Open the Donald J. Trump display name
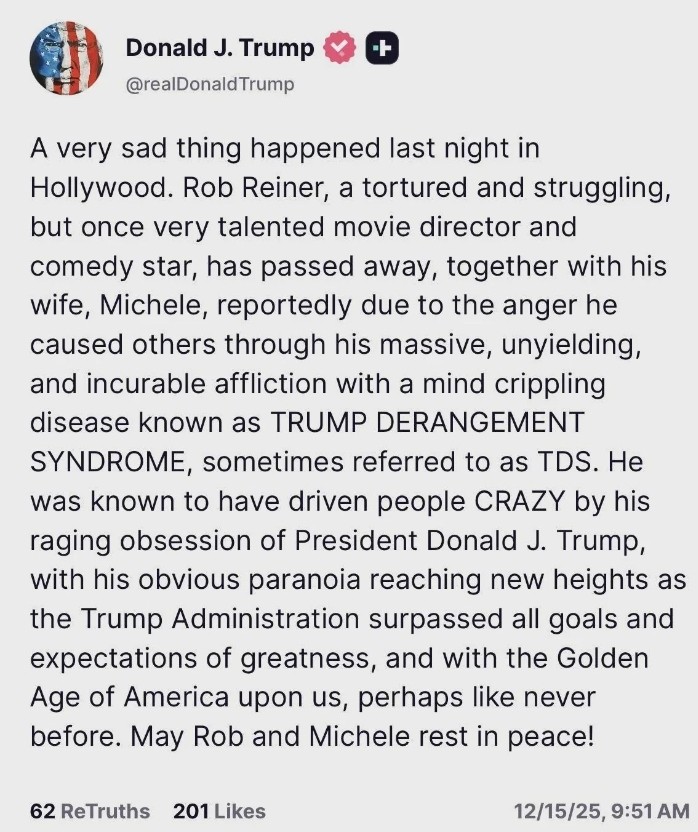This screenshot has width=698, height=832. [220, 48]
